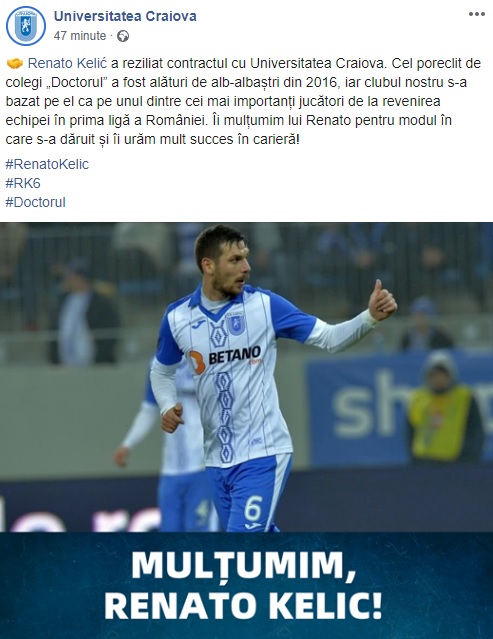Click the blue advertising board in the photo
493x639 pixels.
(399, 410)
